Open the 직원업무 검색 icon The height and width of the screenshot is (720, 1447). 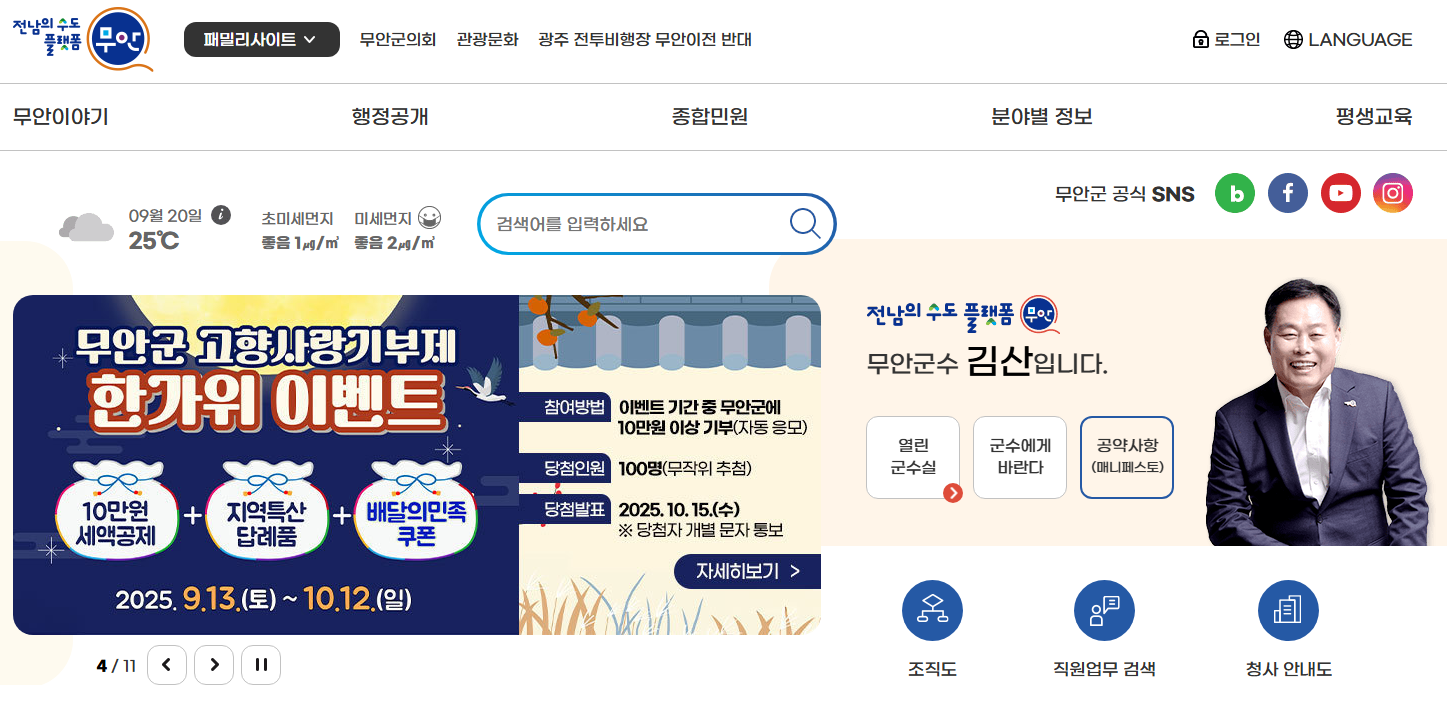pyautogui.click(x=1104, y=611)
